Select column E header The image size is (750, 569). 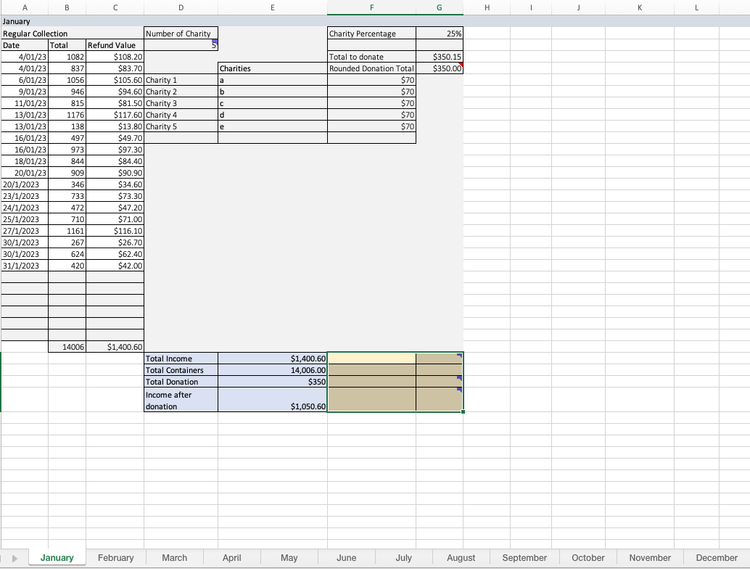pyautogui.click(x=273, y=8)
